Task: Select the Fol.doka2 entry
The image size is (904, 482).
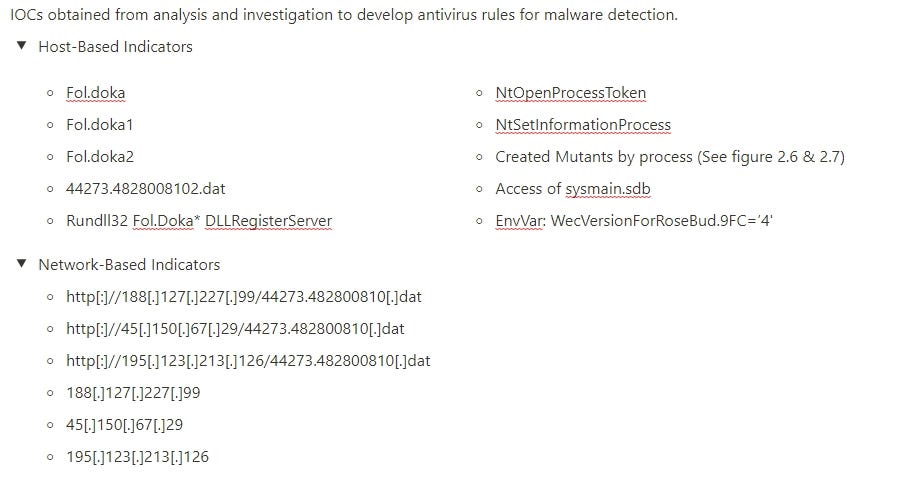Action: pos(100,156)
